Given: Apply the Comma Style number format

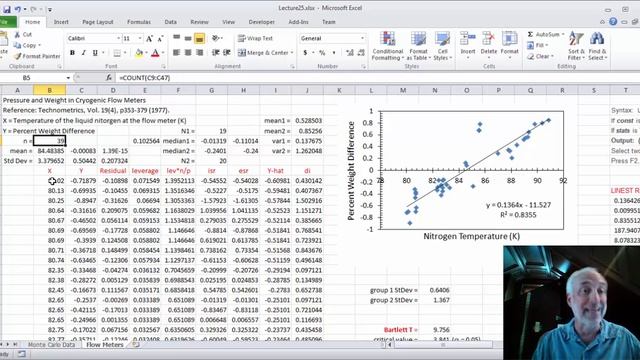Looking at the screenshot, I should (x=334, y=53).
